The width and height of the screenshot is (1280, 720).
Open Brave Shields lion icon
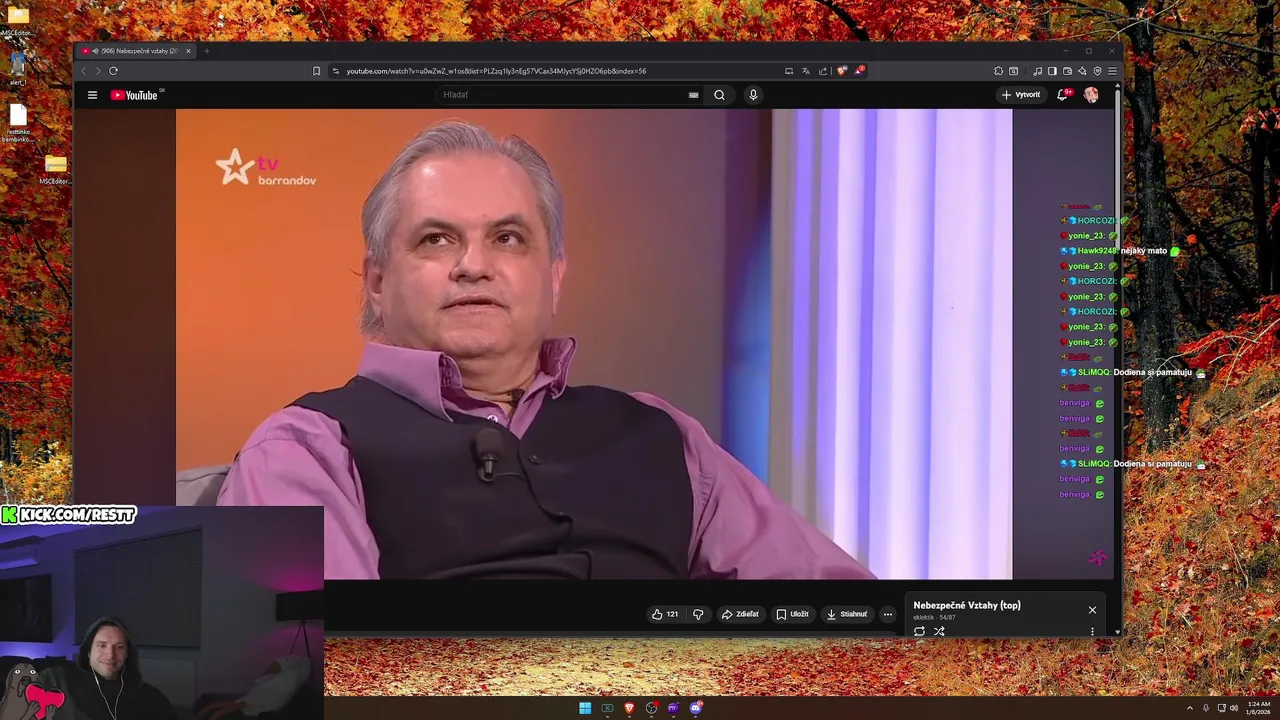tap(842, 71)
